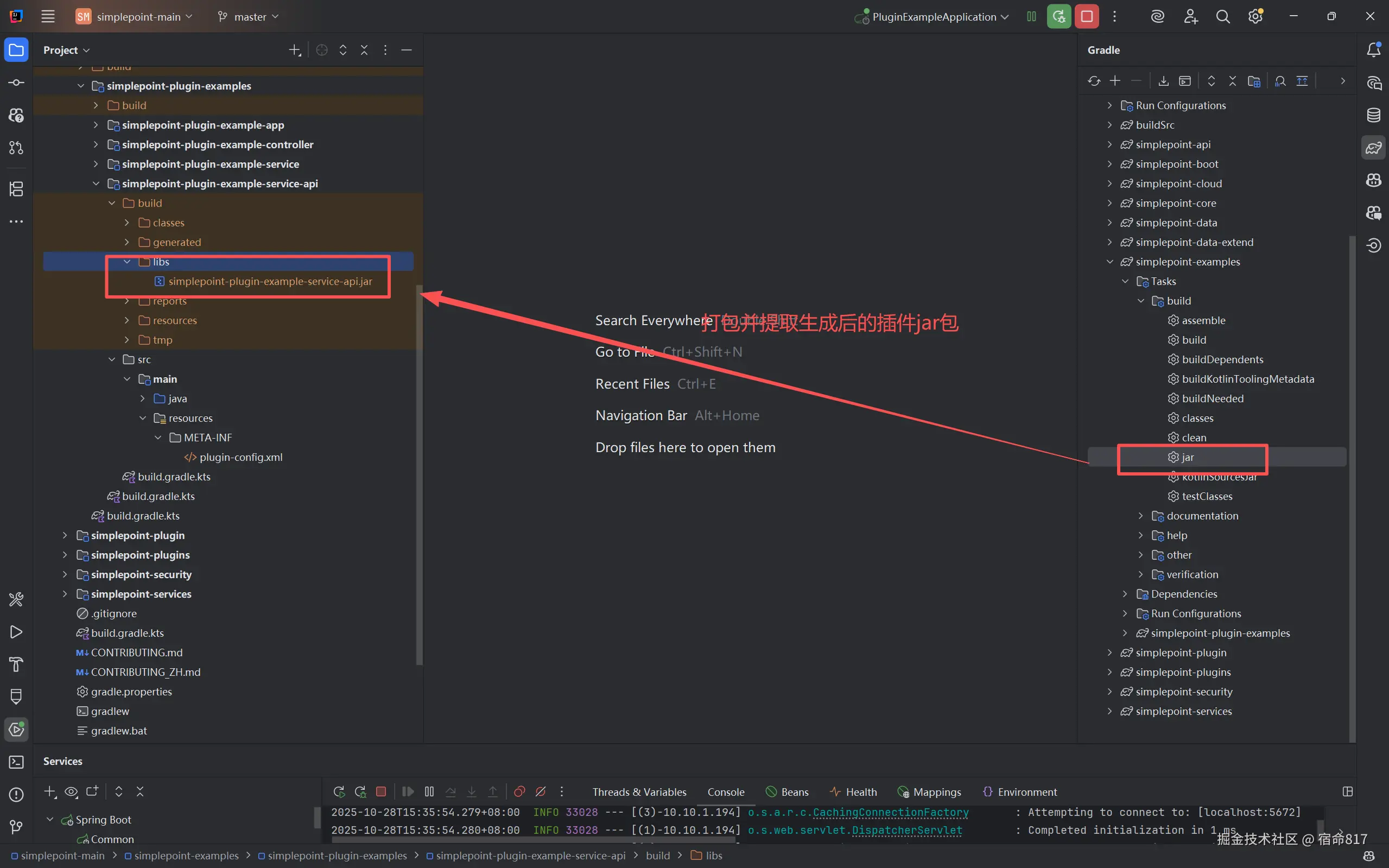Screen dimensions: 1389x868
Task: Click the Gradle sync/reload icon
Action: click(x=1093, y=81)
